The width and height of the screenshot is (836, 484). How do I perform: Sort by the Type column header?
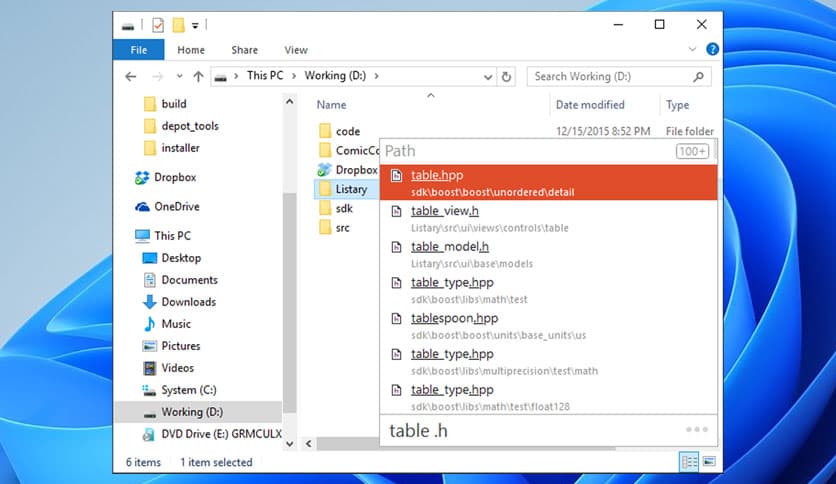(x=677, y=105)
